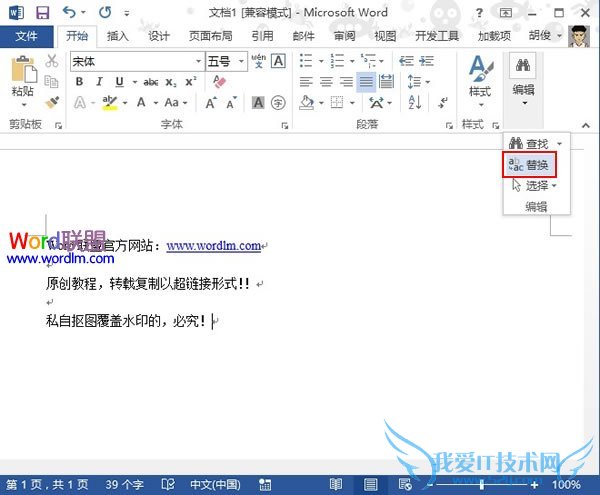Image resolution: width=600 pixels, height=495 pixels.
Task: Open Word Help question mark
Action: (479, 13)
